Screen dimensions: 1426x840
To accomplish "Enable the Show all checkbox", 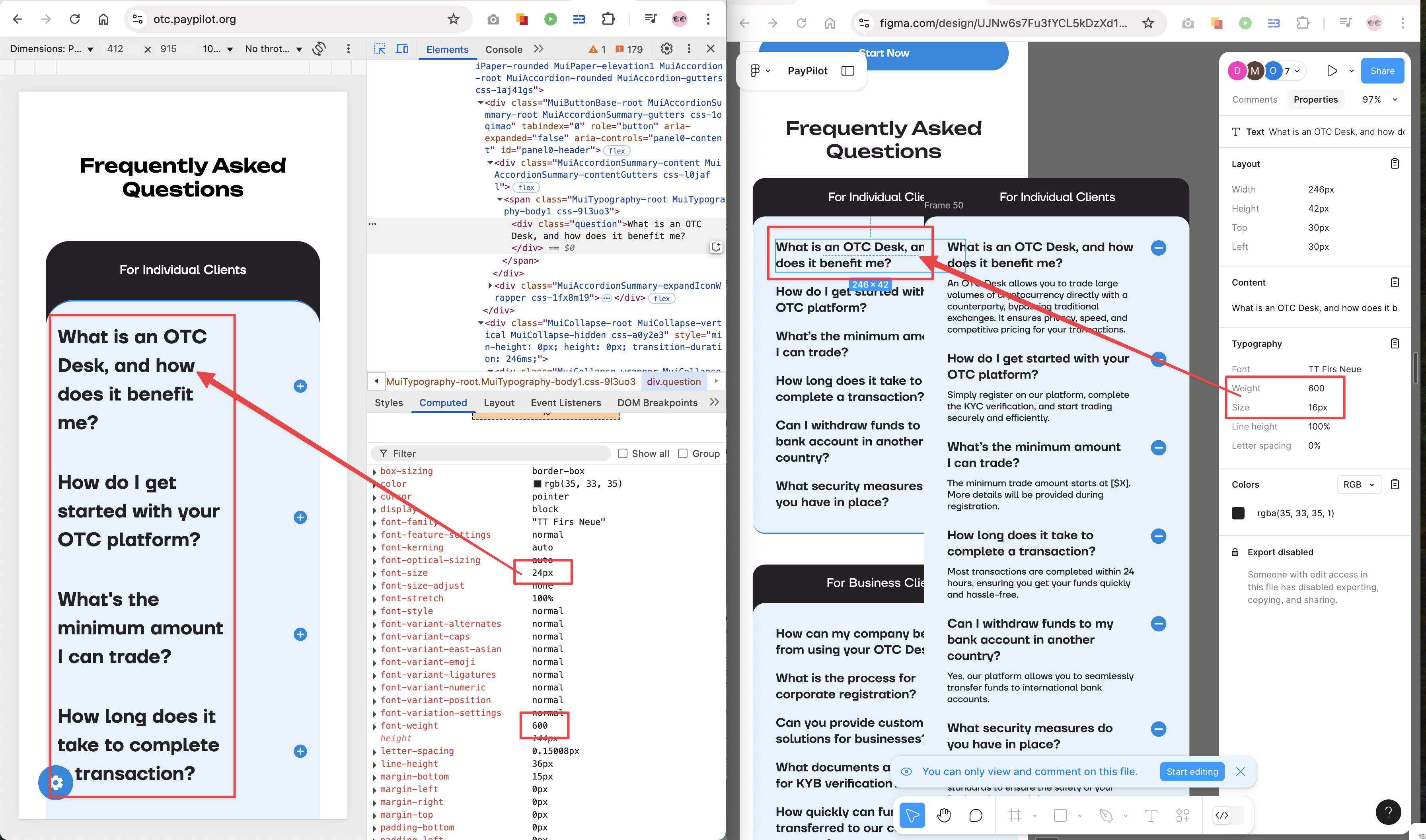I will pos(623,453).
